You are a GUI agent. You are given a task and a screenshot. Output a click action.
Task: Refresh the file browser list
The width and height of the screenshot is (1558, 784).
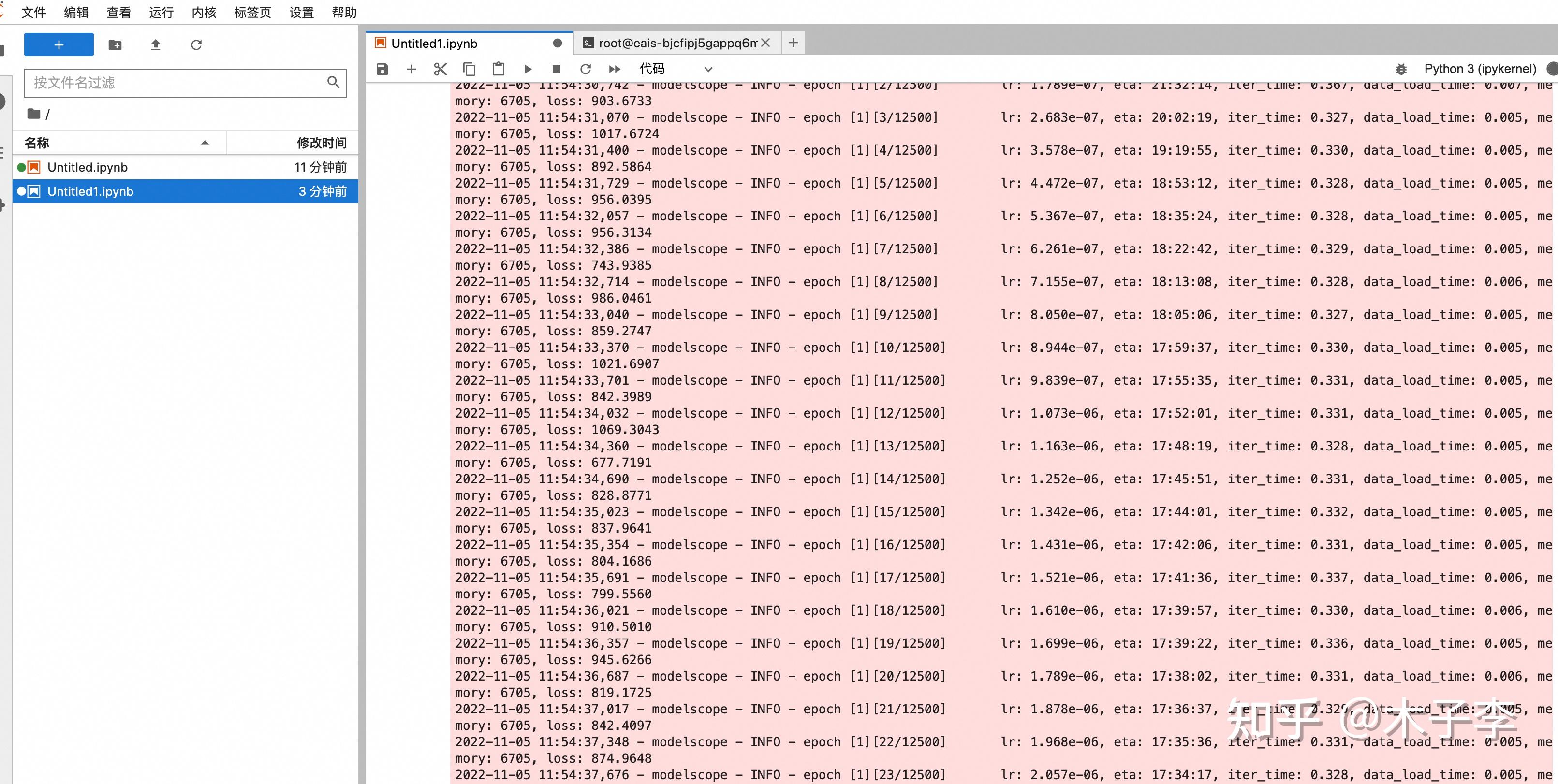[196, 45]
